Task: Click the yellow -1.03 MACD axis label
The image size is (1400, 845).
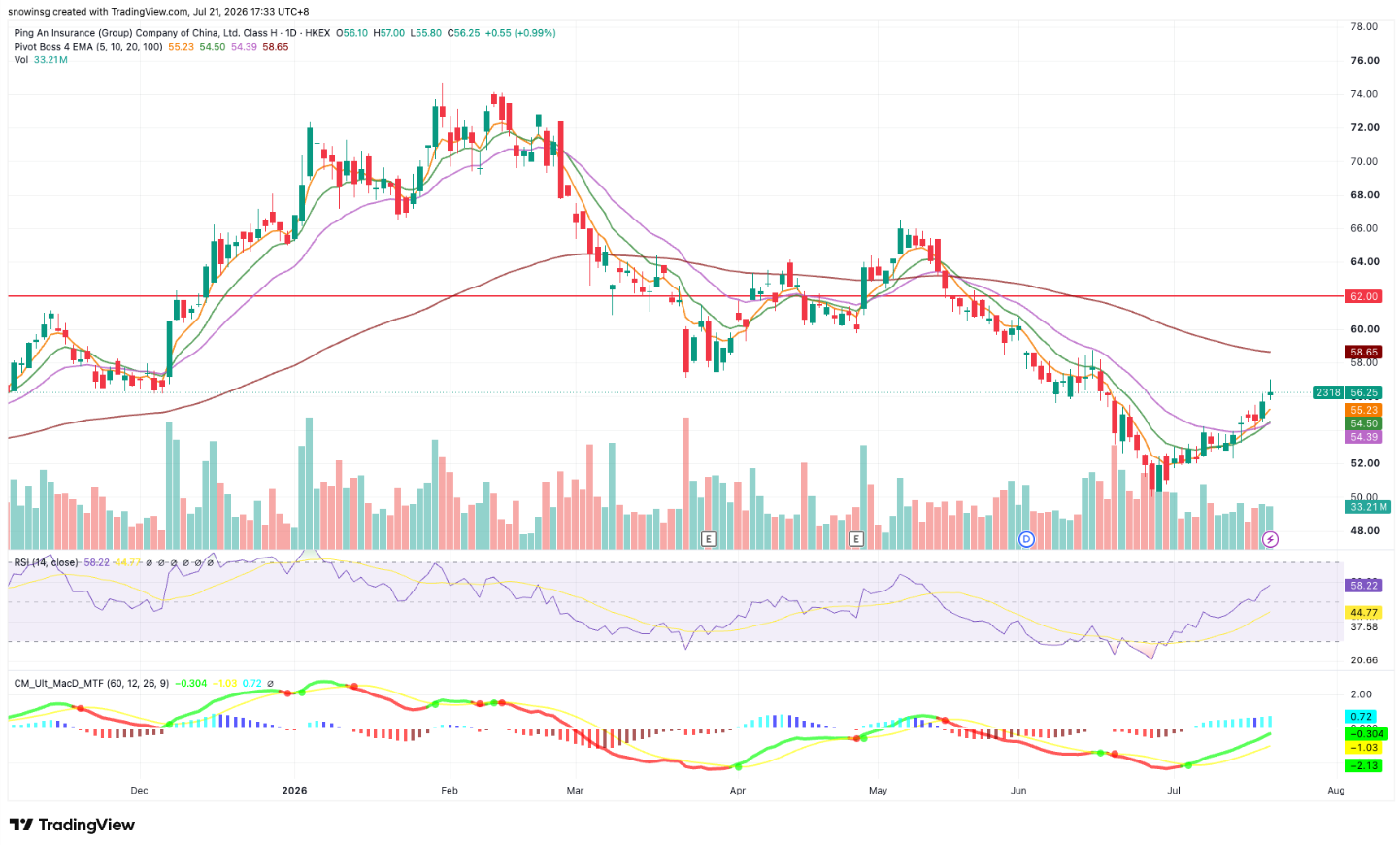Action: tap(1365, 748)
